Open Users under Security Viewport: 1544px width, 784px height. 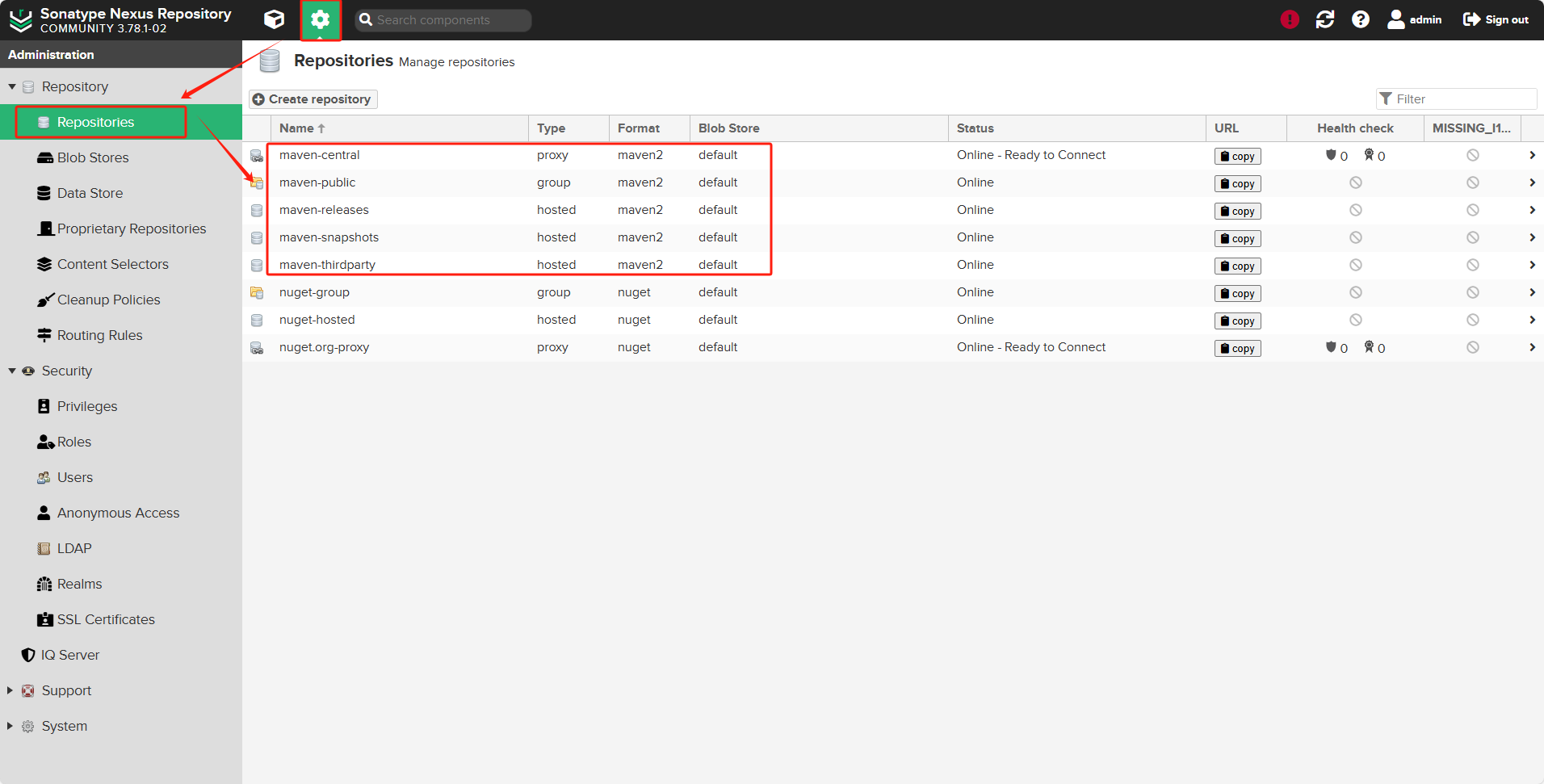[121, 477]
